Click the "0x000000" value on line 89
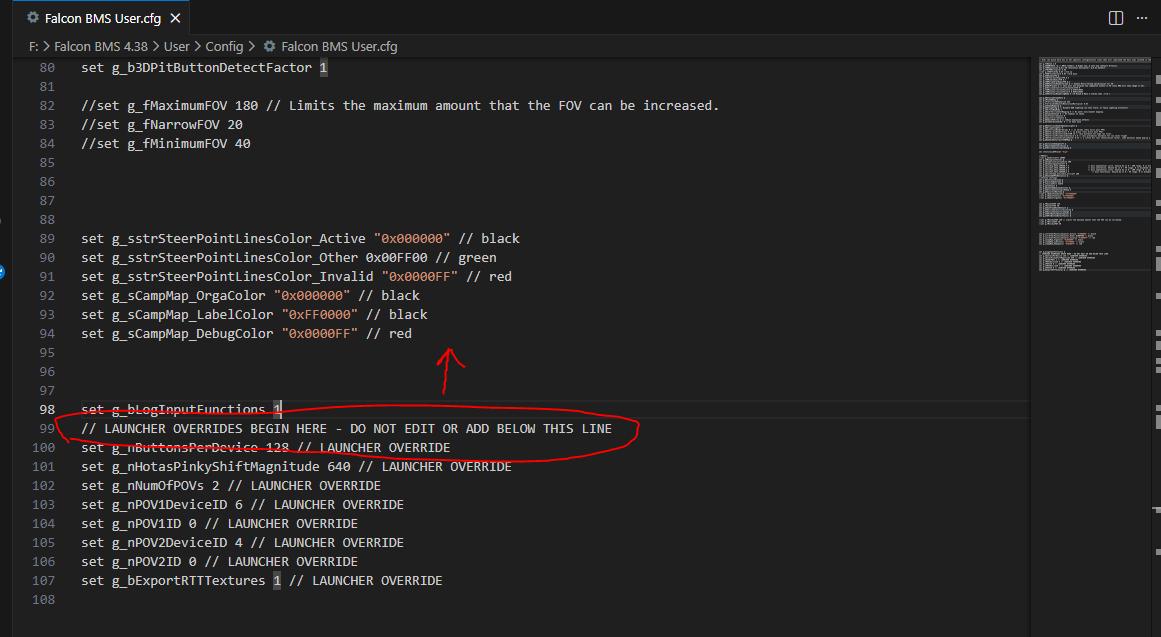 tap(412, 239)
